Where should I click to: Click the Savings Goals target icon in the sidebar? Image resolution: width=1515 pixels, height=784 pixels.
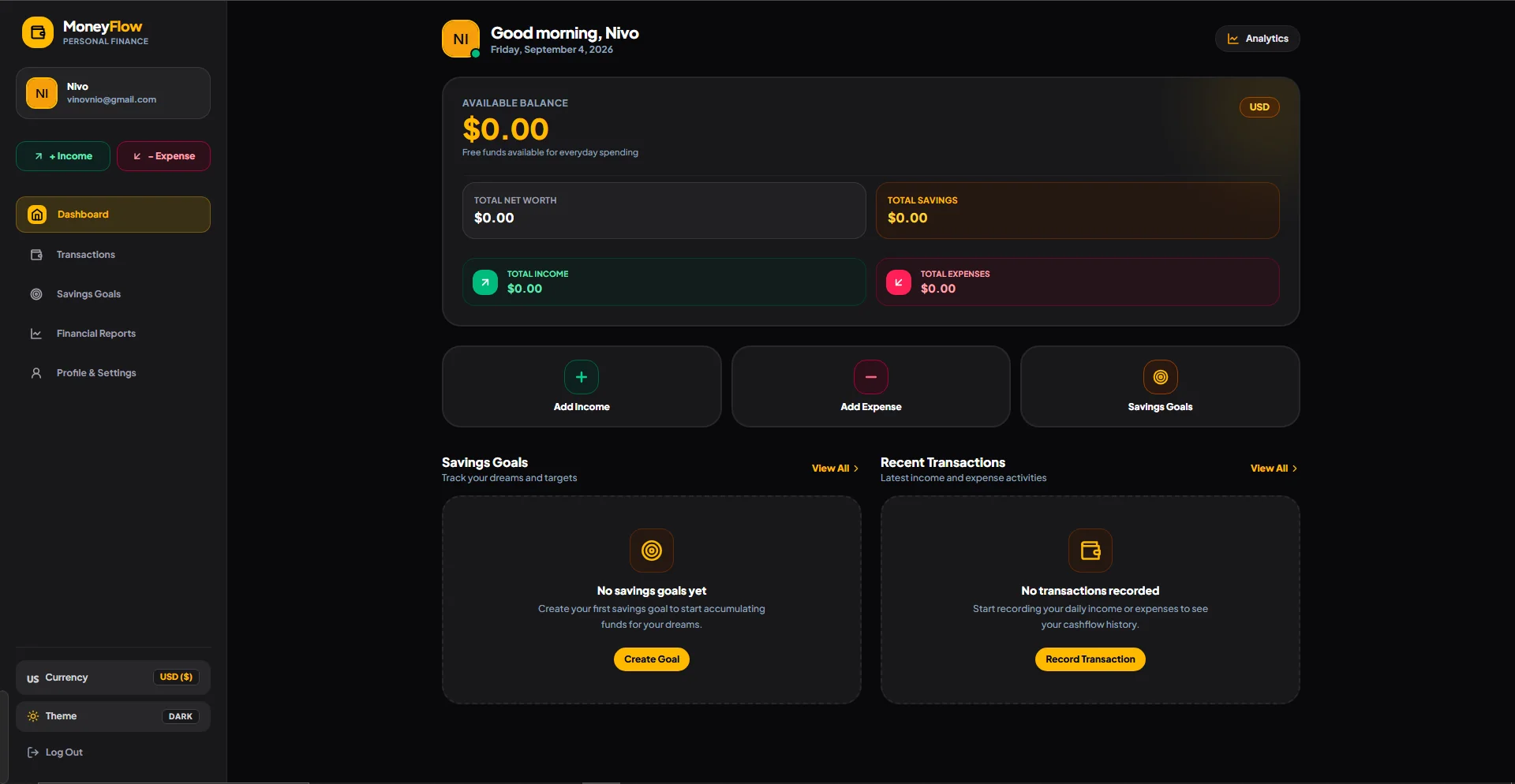(x=36, y=294)
